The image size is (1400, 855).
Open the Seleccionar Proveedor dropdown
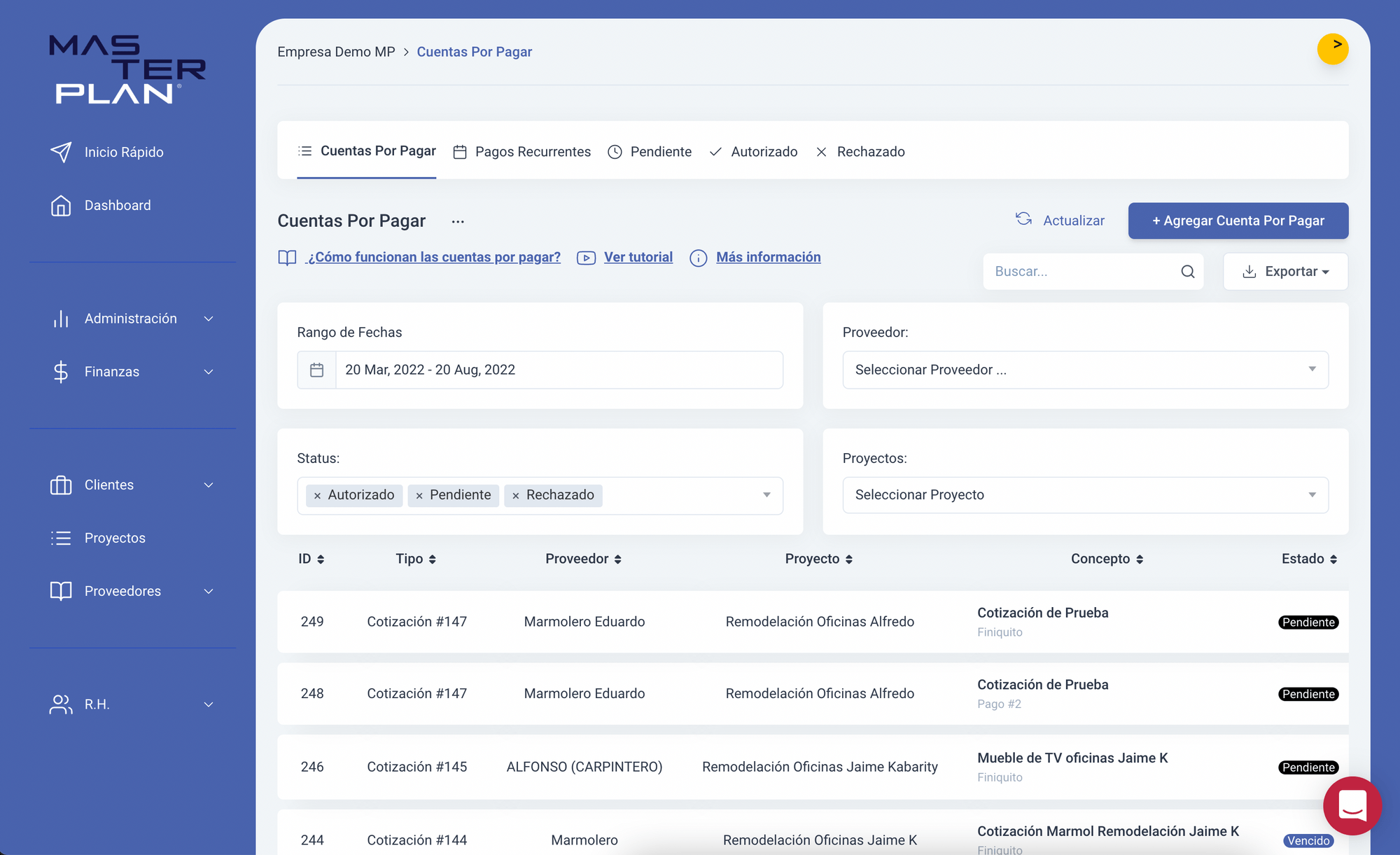tap(1086, 370)
